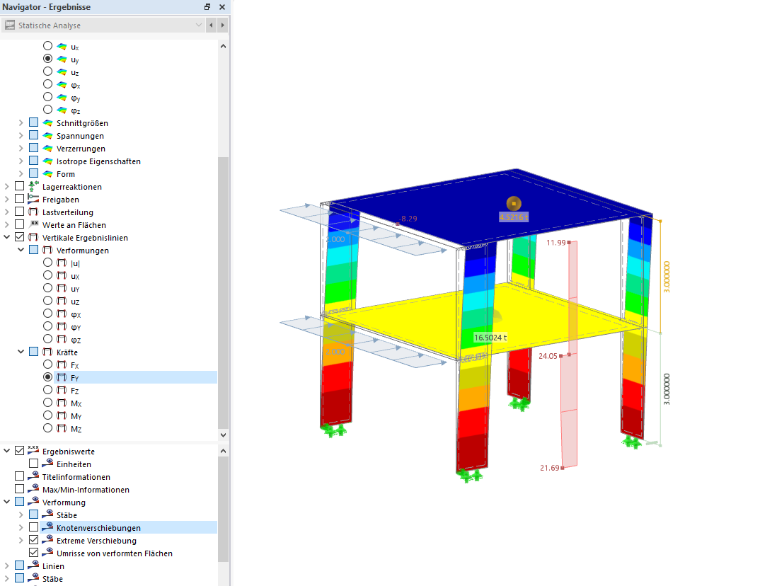This screenshot has width=760, height=586.
Task: Collapse the Vertikale Ergebnislinien node
Action: click(7, 237)
